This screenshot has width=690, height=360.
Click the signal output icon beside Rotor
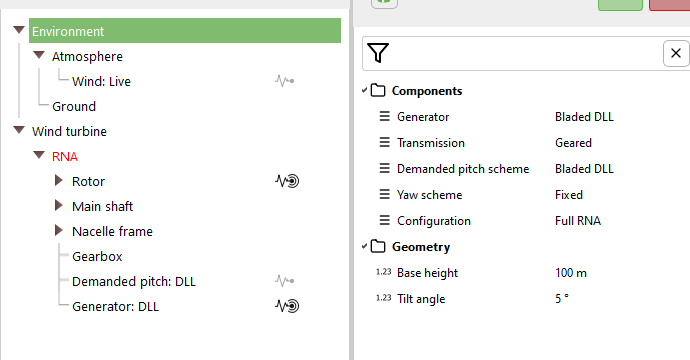(x=287, y=181)
